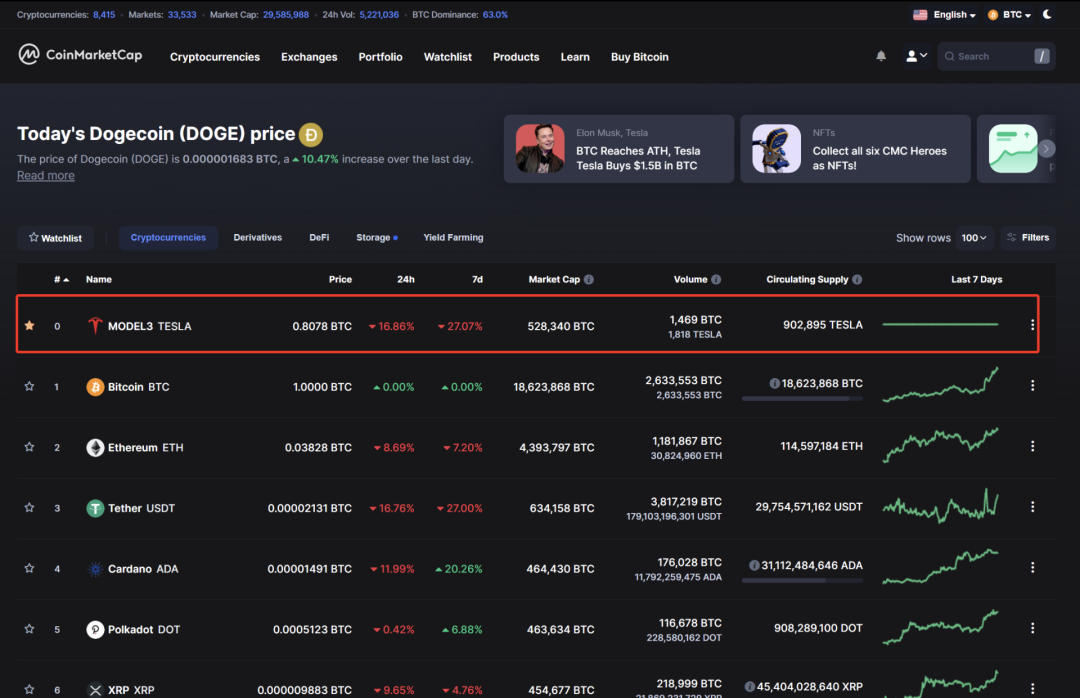Open more options for Cardano row
The width and height of the screenshot is (1080, 698).
click(x=1032, y=567)
